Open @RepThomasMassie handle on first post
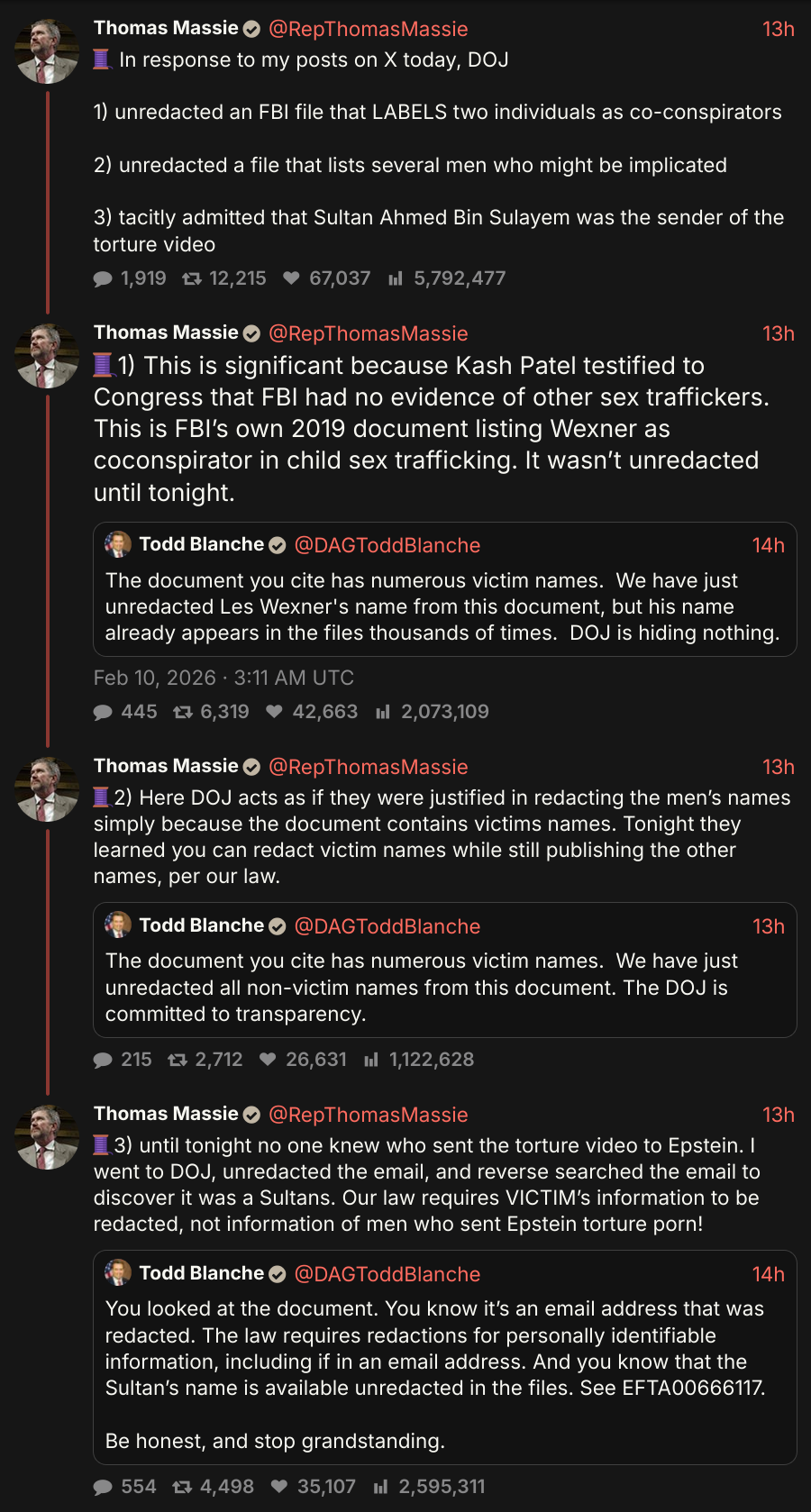The image size is (811, 1512). pos(369,29)
